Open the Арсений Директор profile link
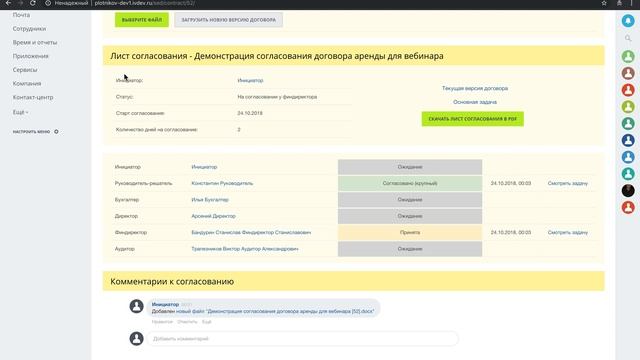 (x=213, y=216)
